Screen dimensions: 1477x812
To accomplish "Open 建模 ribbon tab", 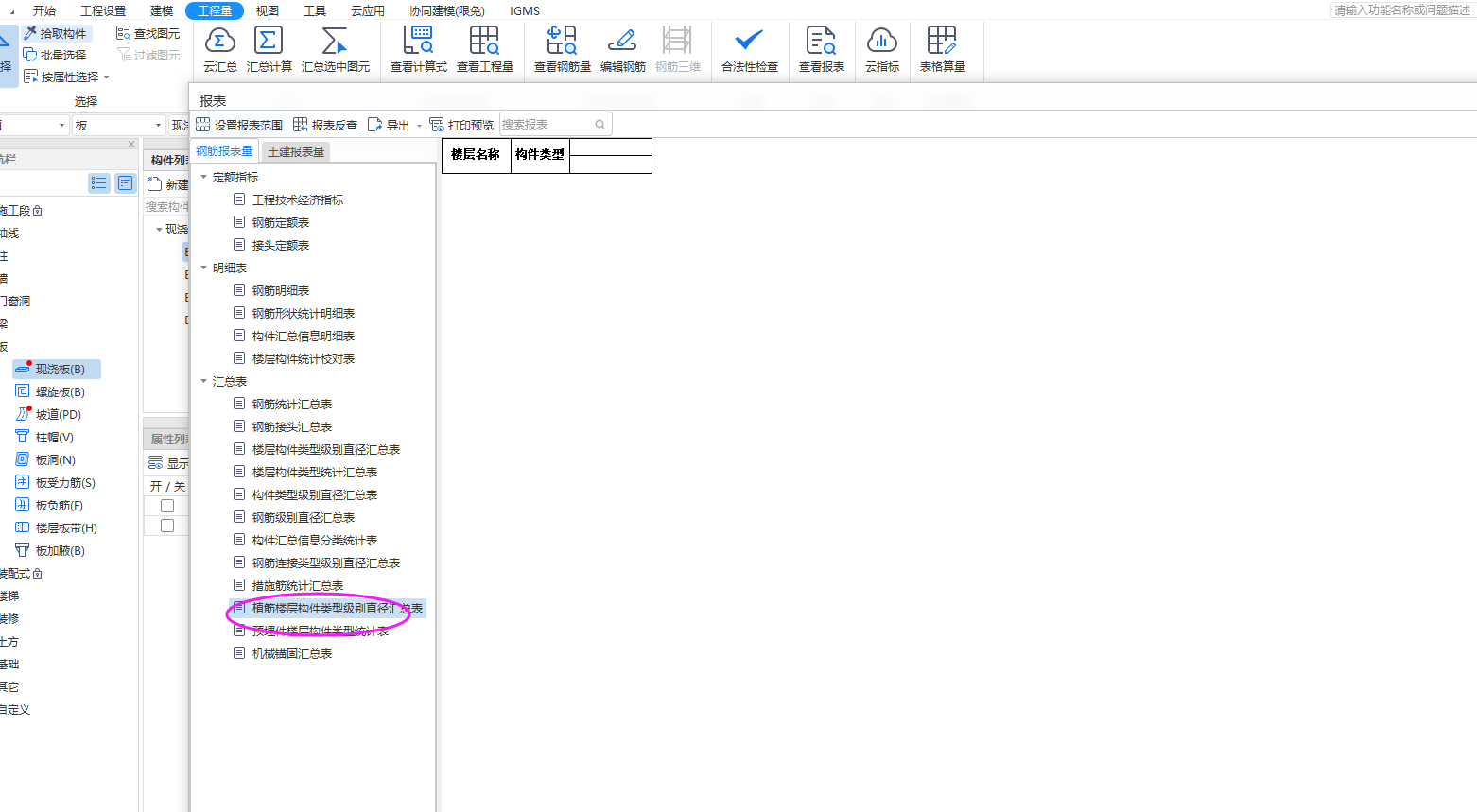I will [x=162, y=10].
